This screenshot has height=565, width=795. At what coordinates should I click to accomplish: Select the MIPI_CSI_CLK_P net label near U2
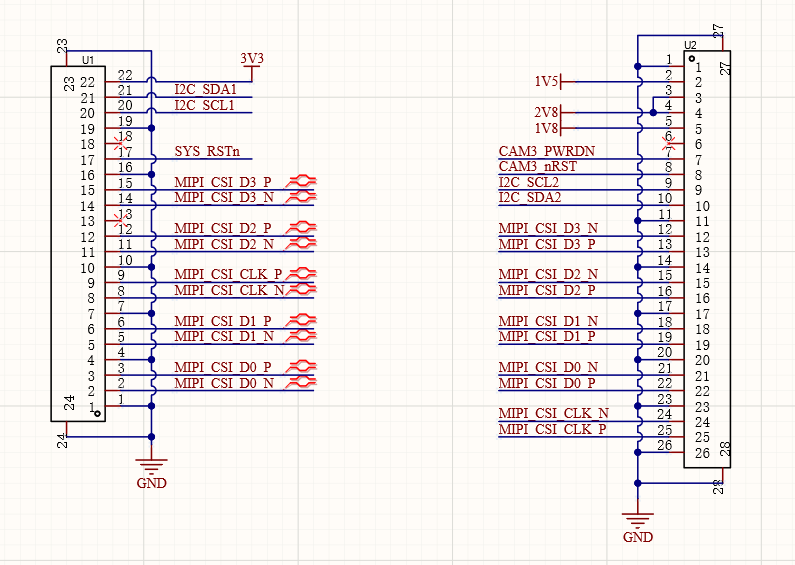[x=552, y=430]
